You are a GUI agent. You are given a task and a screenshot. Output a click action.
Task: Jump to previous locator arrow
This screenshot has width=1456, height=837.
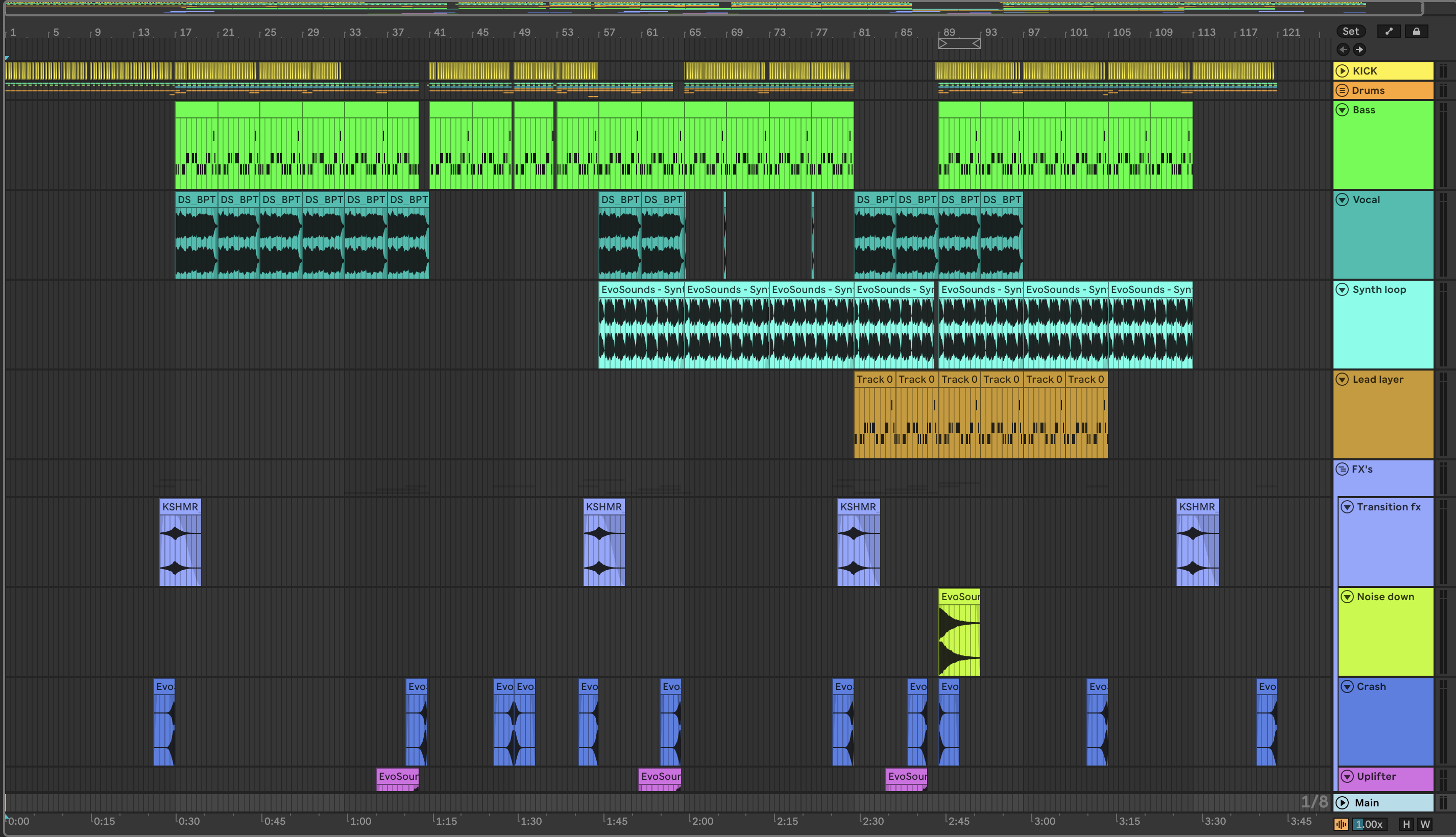pos(1343,50)
